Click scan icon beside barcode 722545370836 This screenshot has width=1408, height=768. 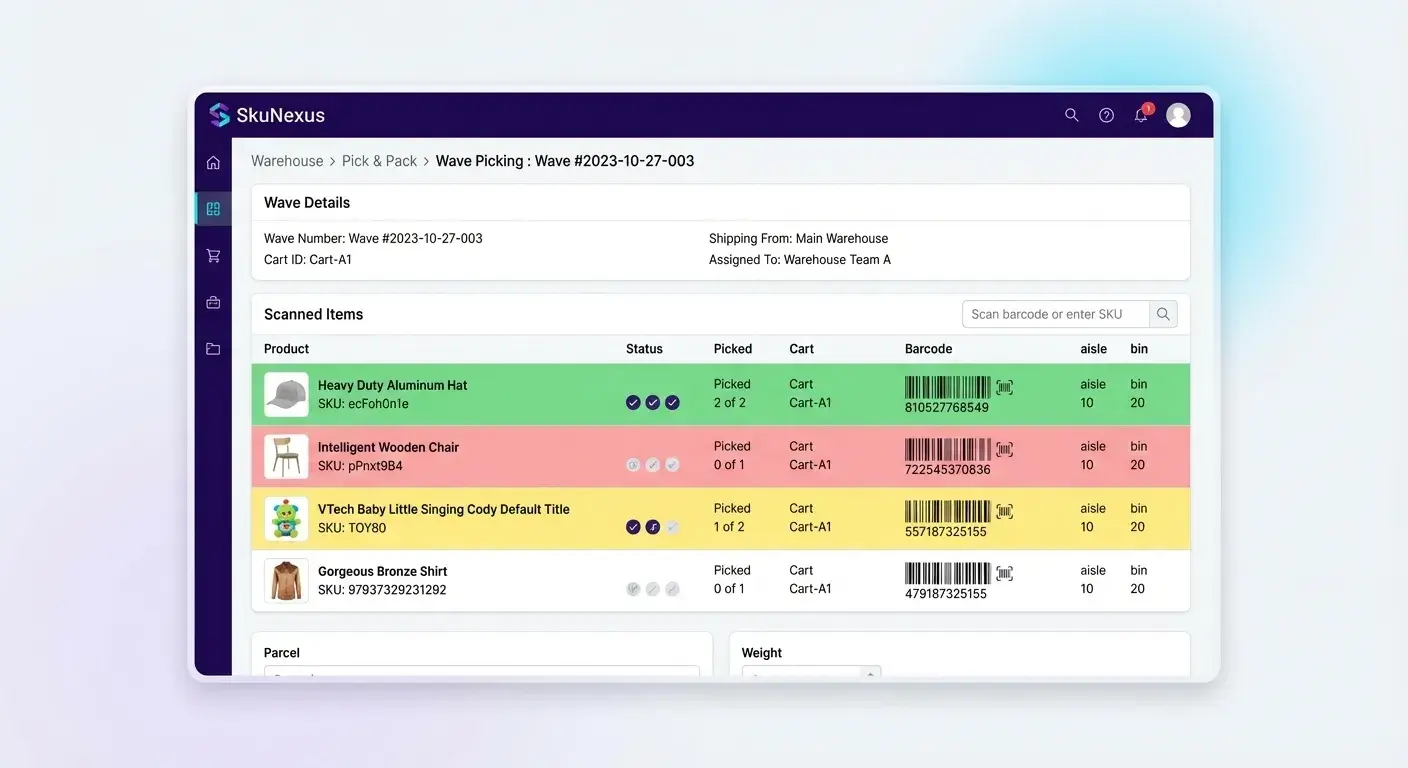click(1005, 450)
